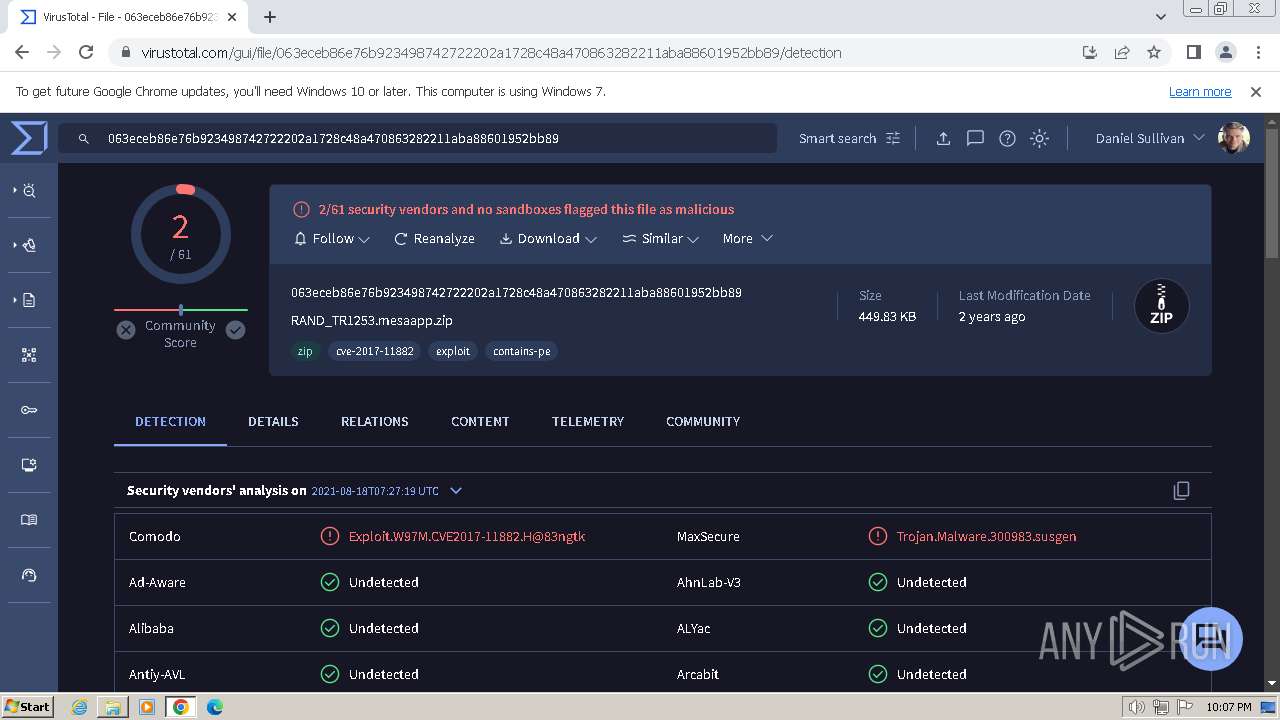Open the Windows Start menu
The image size is (1280, 720).
pyautogui.click(x=28, y=707)
